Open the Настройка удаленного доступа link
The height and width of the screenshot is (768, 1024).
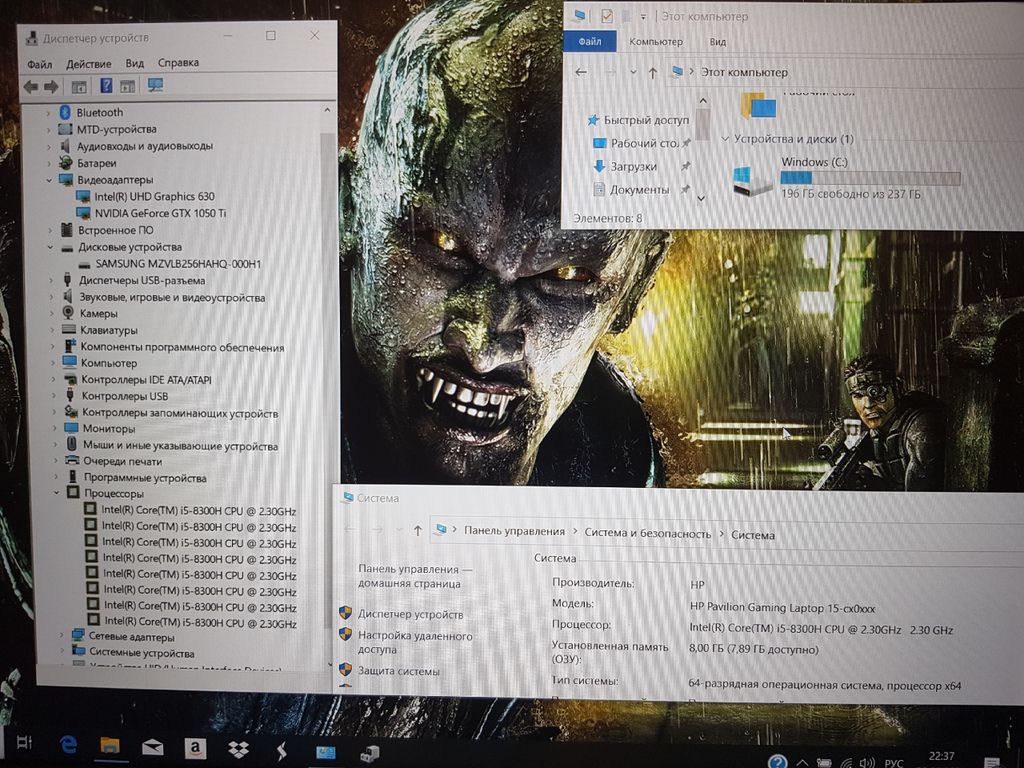415,643
